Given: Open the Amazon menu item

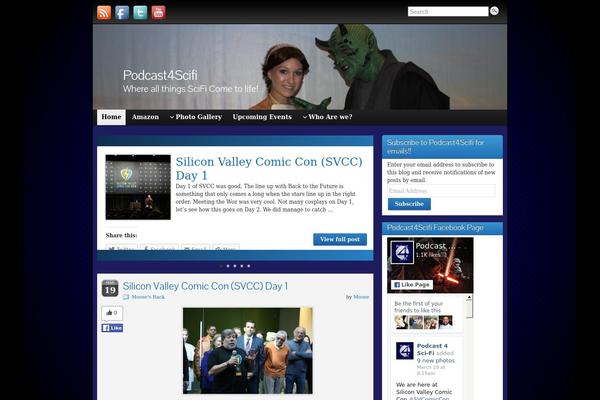Looking at the screenshot, I should tap(145, 117).
